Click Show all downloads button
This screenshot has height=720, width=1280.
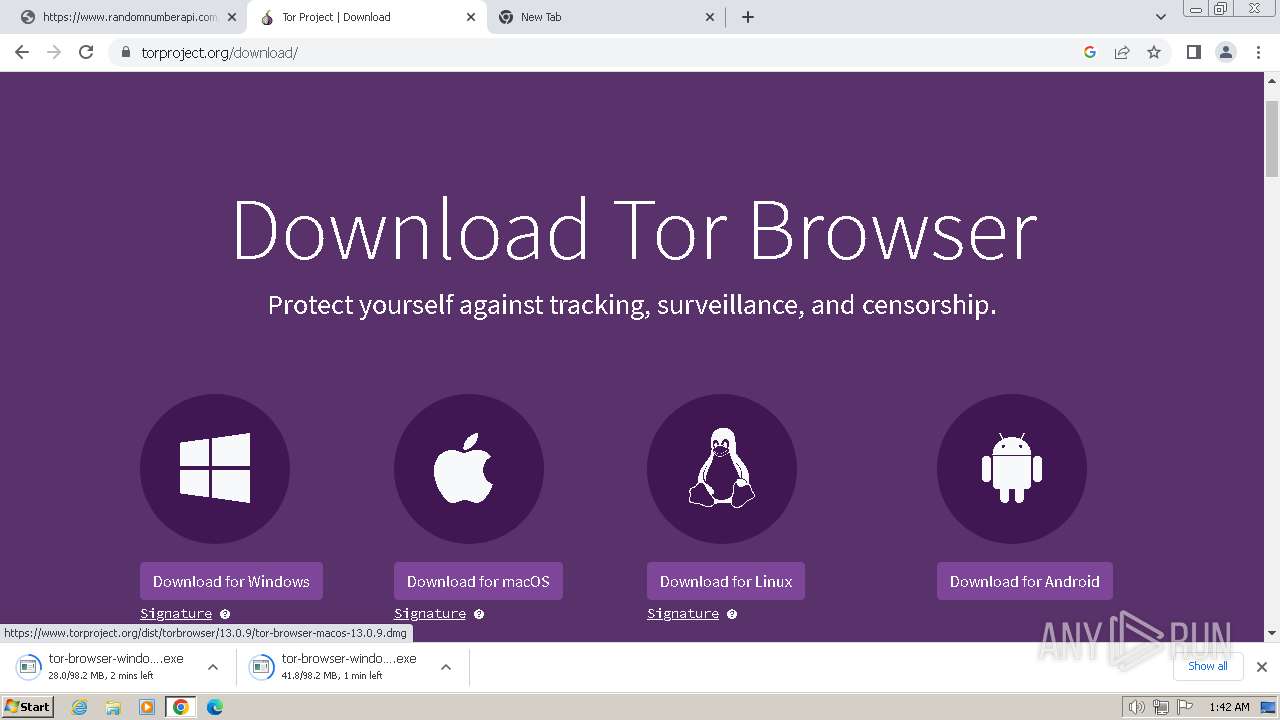[x=1208, y=666]
